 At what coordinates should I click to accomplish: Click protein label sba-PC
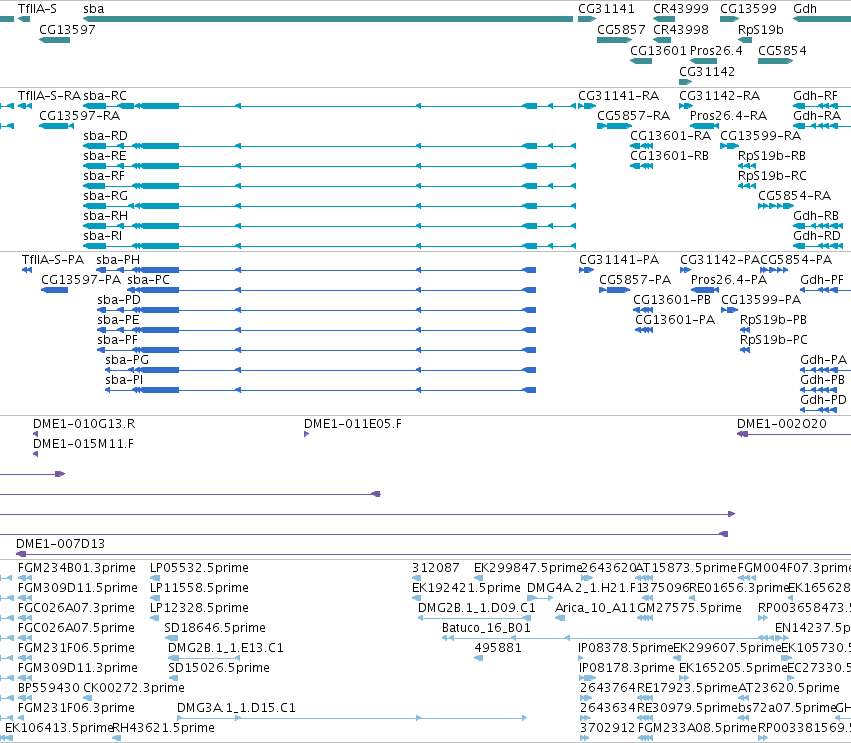(x=148, y=280)
